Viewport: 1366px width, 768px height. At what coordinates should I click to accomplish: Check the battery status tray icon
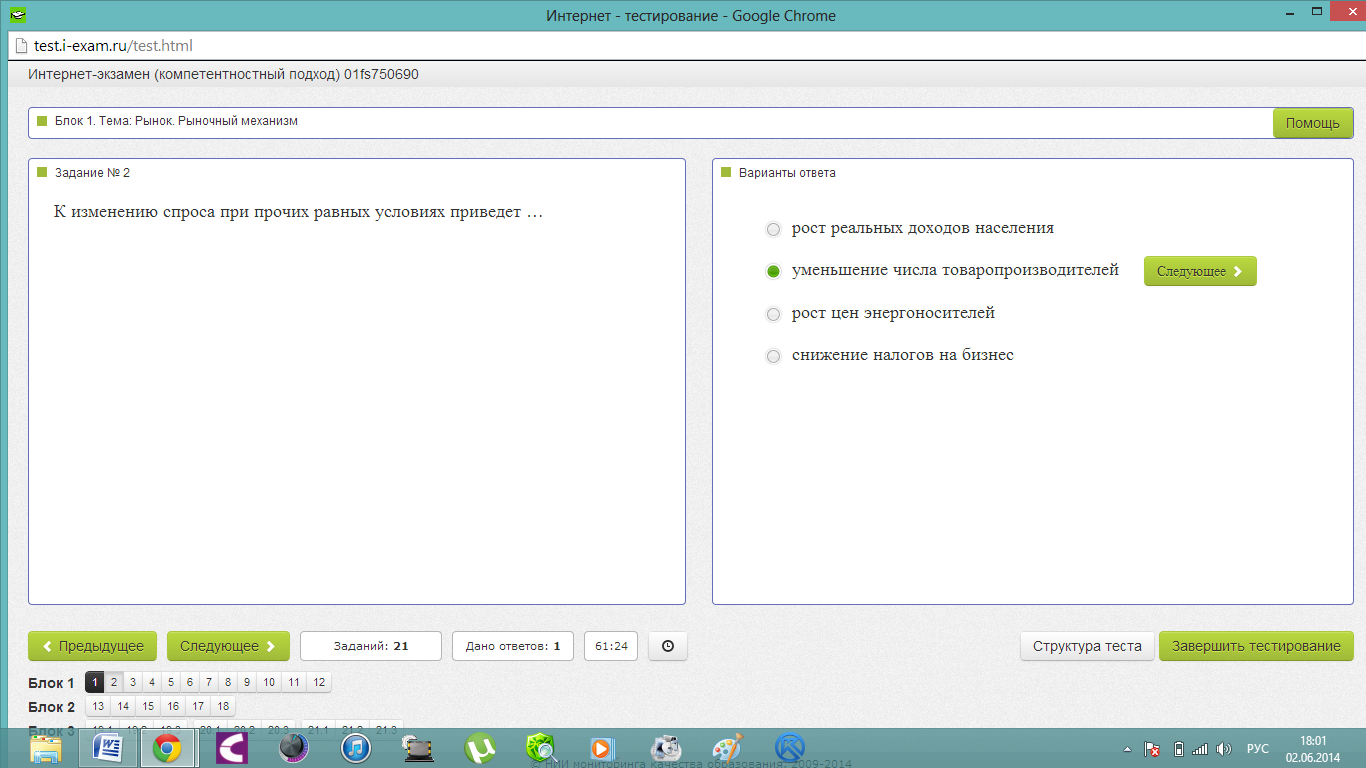(x=1178, y=749)
